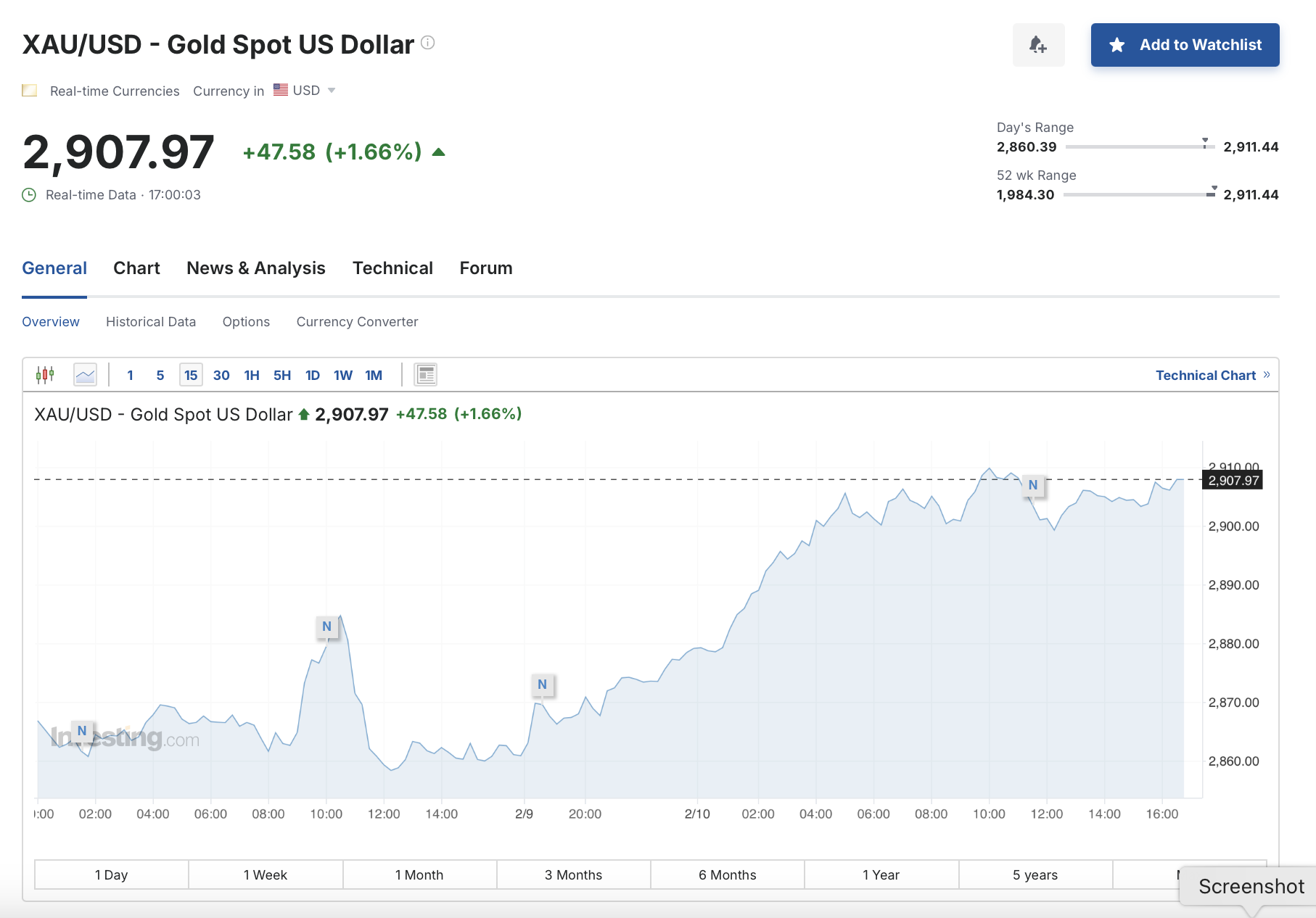Switch to the Technical tab

pos(392,268)
